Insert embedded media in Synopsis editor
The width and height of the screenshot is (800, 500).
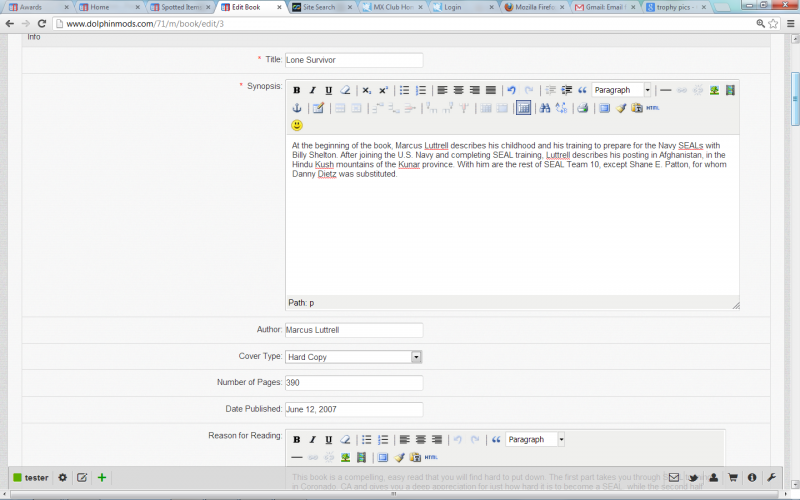[x=730, y=90]
